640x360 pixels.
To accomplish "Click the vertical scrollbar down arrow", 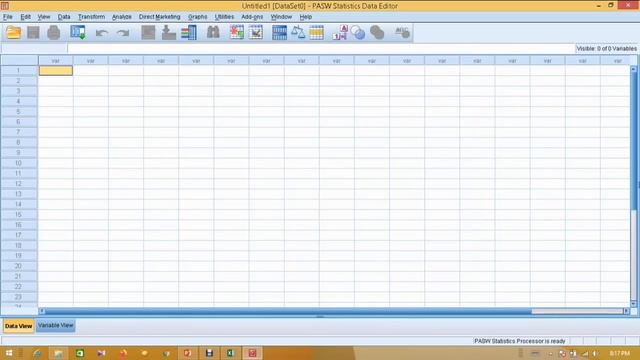I will (x=634, y=304).
